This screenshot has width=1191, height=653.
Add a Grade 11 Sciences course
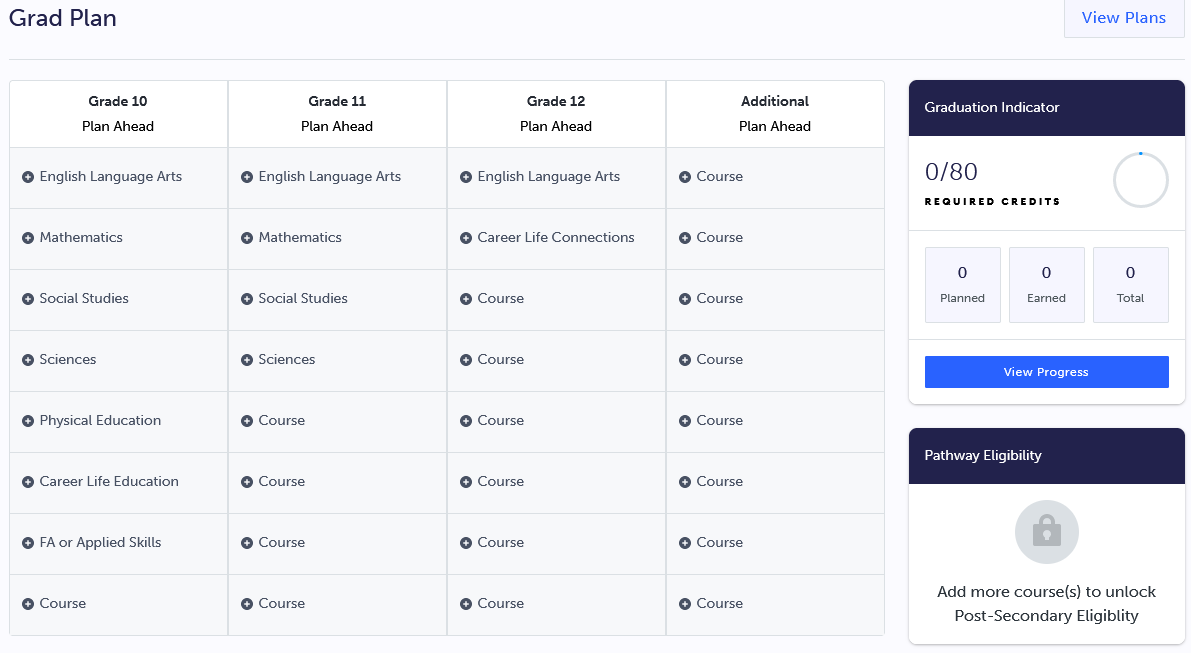pos(336,360)
